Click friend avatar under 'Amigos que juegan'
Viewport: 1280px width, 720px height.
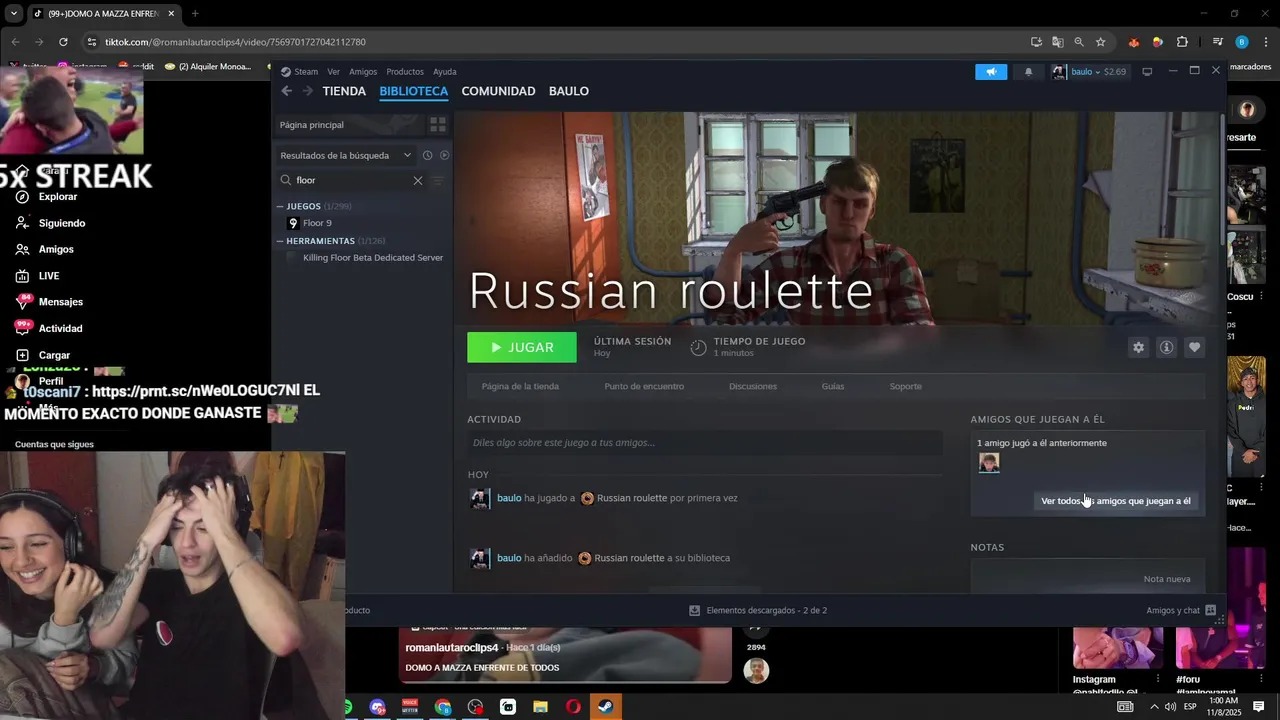tap(989, 462)
